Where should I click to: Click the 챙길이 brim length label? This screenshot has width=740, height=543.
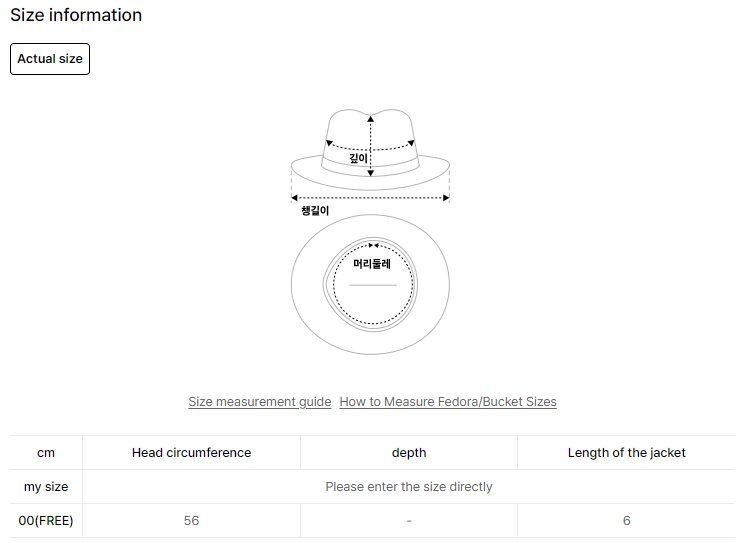click(315, 211)
